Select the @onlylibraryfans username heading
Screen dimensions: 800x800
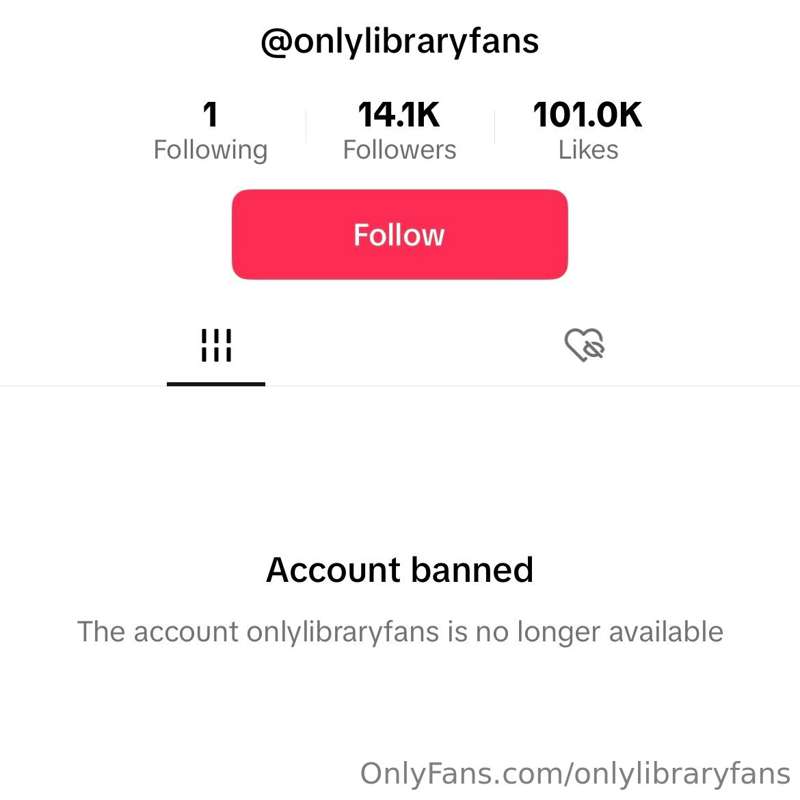(x=399, y=42)
